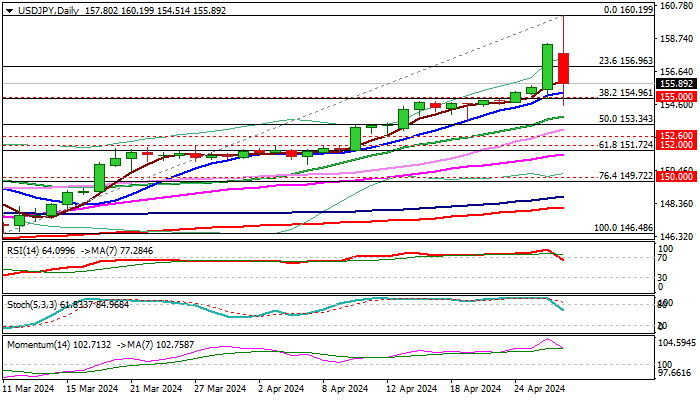The height and width of the screenshot is (400, 700).
Task: Click the large red latest candlestick body
Action: (563, 68)
